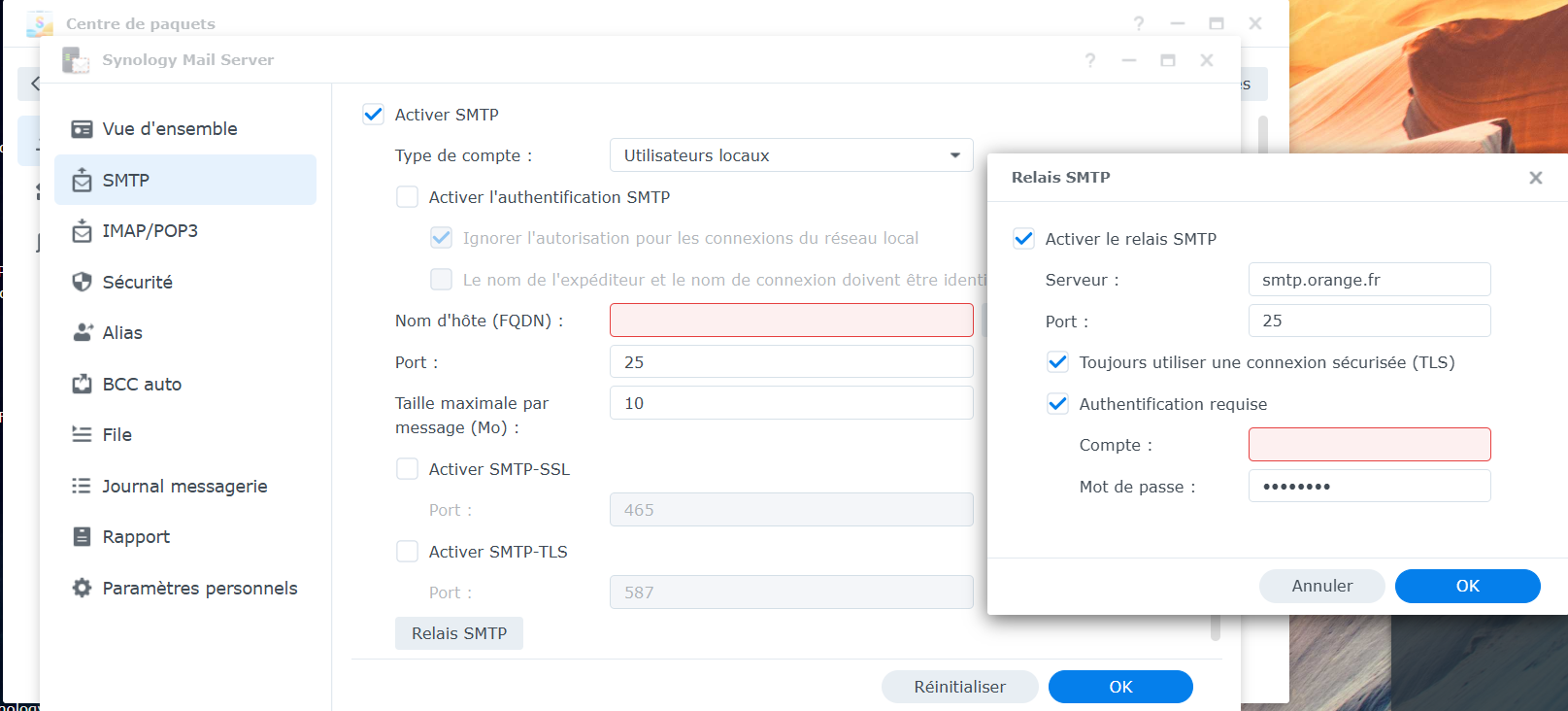The image size is (1568, 711).
Task: Click the Relais SMTP button
Action: [x=459, y=633]
